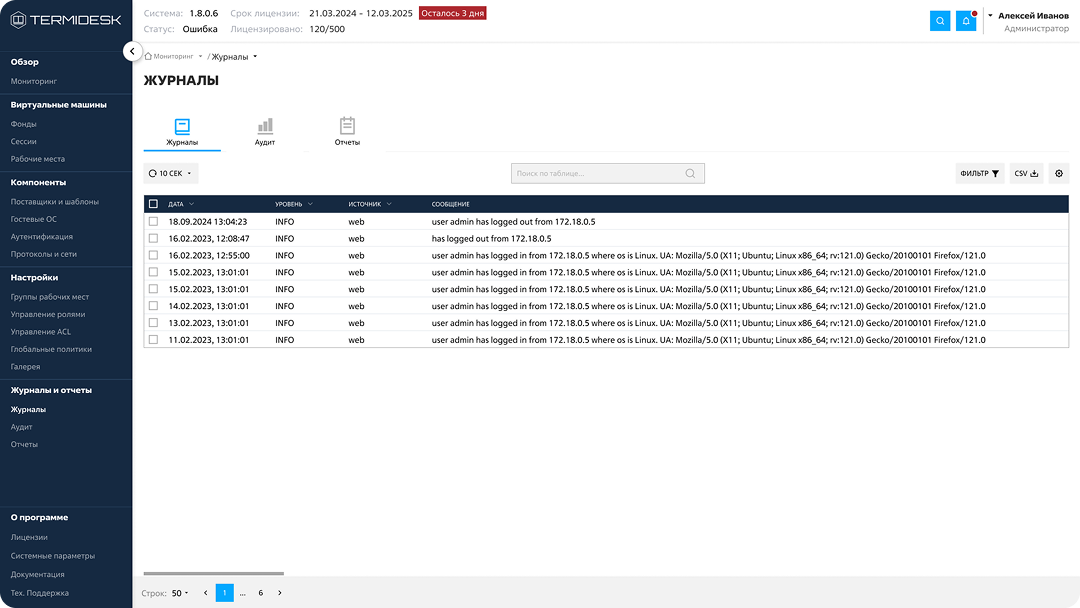The width and height of the screenshot is (1080, 608).
Task: Toggle the select-all checkbox in table header
Action: click(x=153, y=204)
